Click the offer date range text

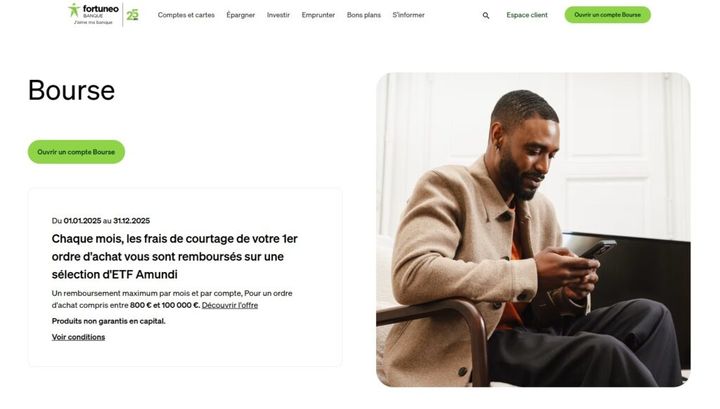coord(101,220)
